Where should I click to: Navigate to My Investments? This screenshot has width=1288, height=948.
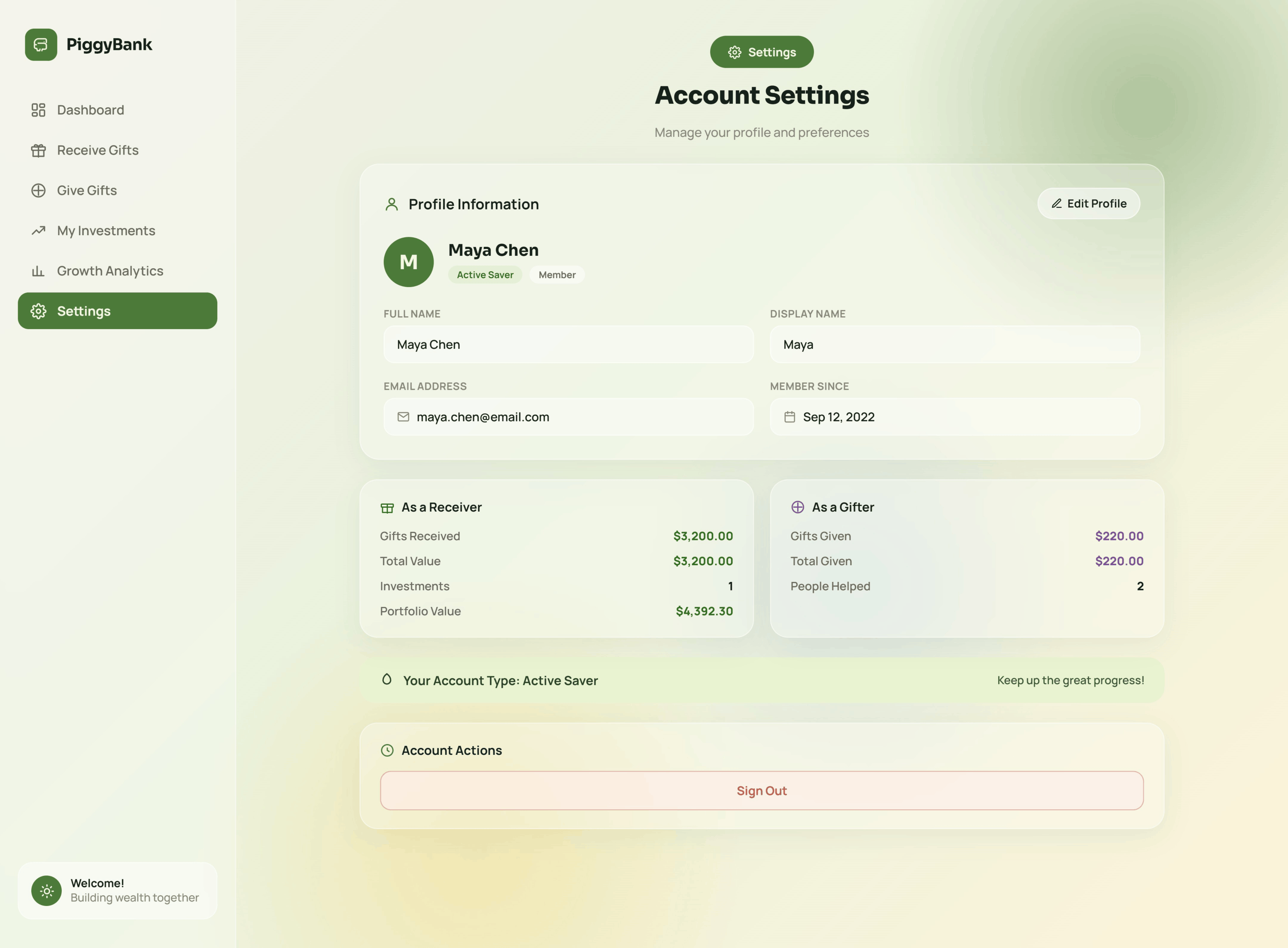point(118,231)
